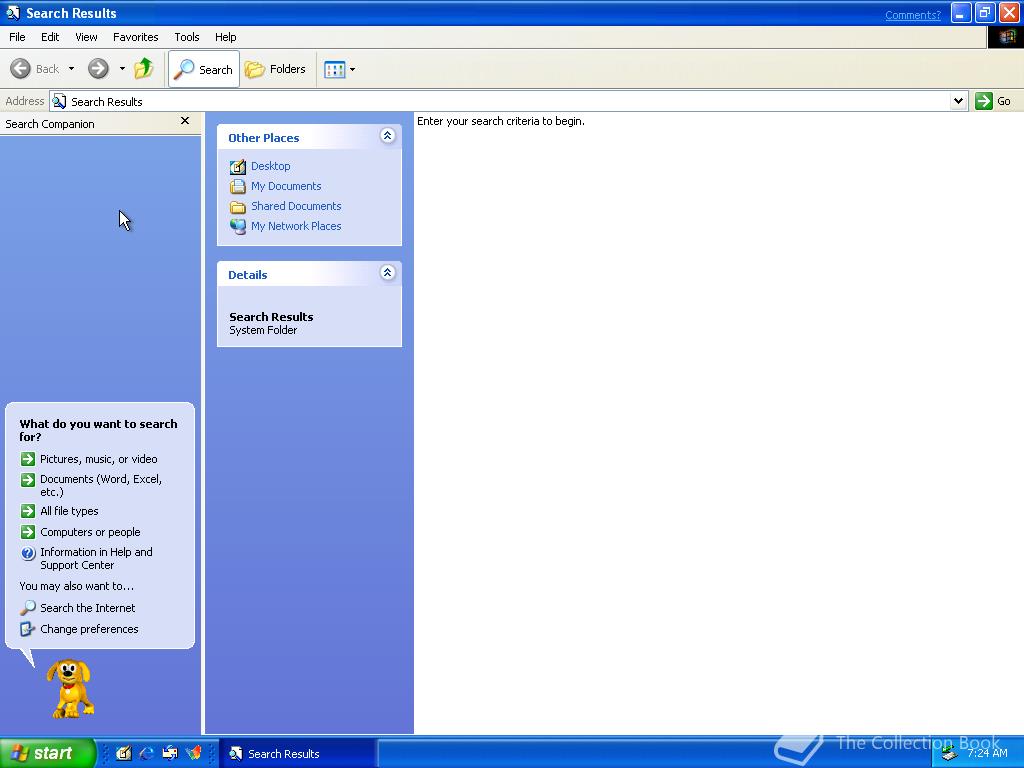
Task: Open Desktop link in Other Places
Action: [270, 166]
